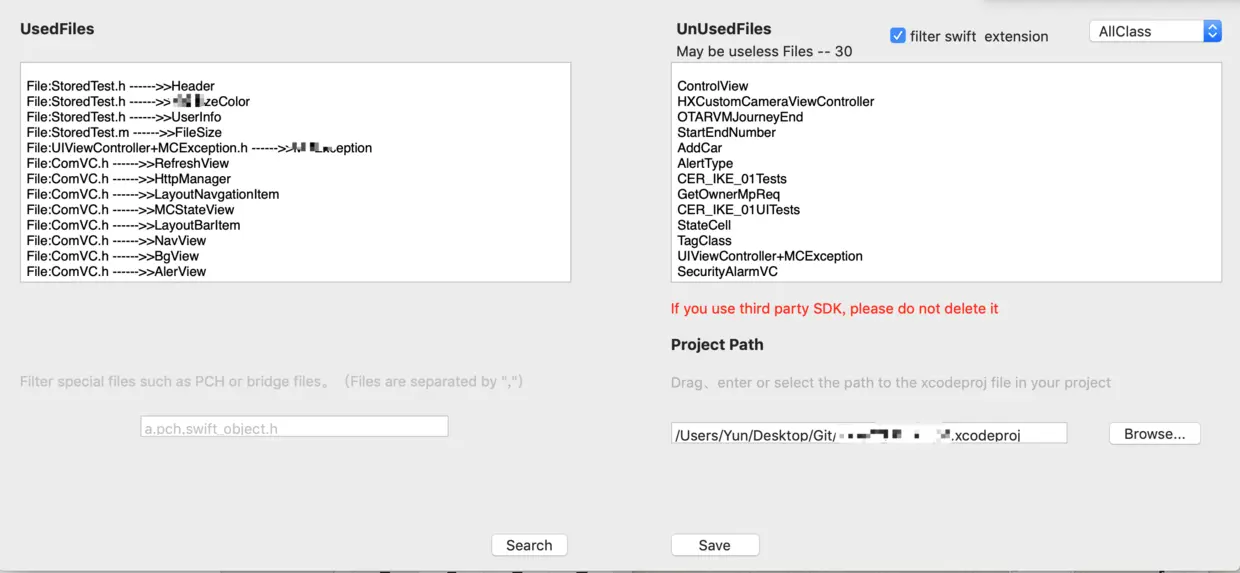Click the Search button
The width and height of the screenshot is (1240, 573).
point(529,545)
